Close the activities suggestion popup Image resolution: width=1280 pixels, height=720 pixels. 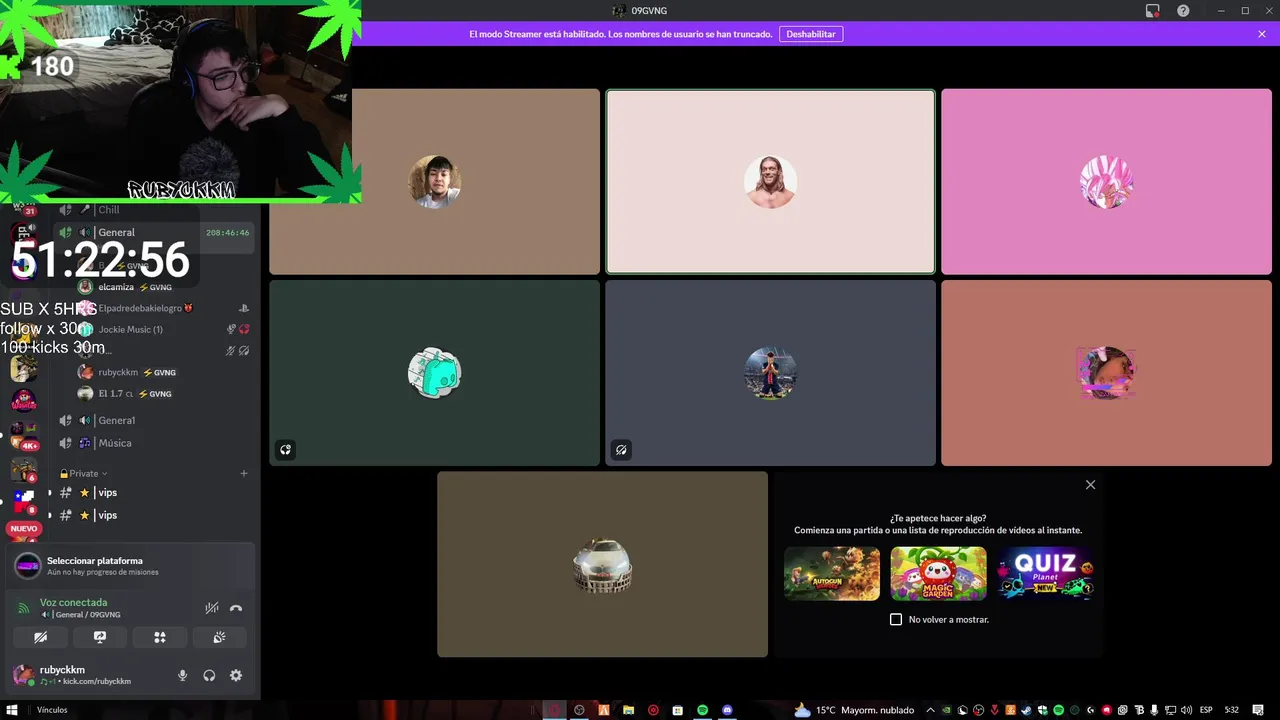[x=1090, y=485]
